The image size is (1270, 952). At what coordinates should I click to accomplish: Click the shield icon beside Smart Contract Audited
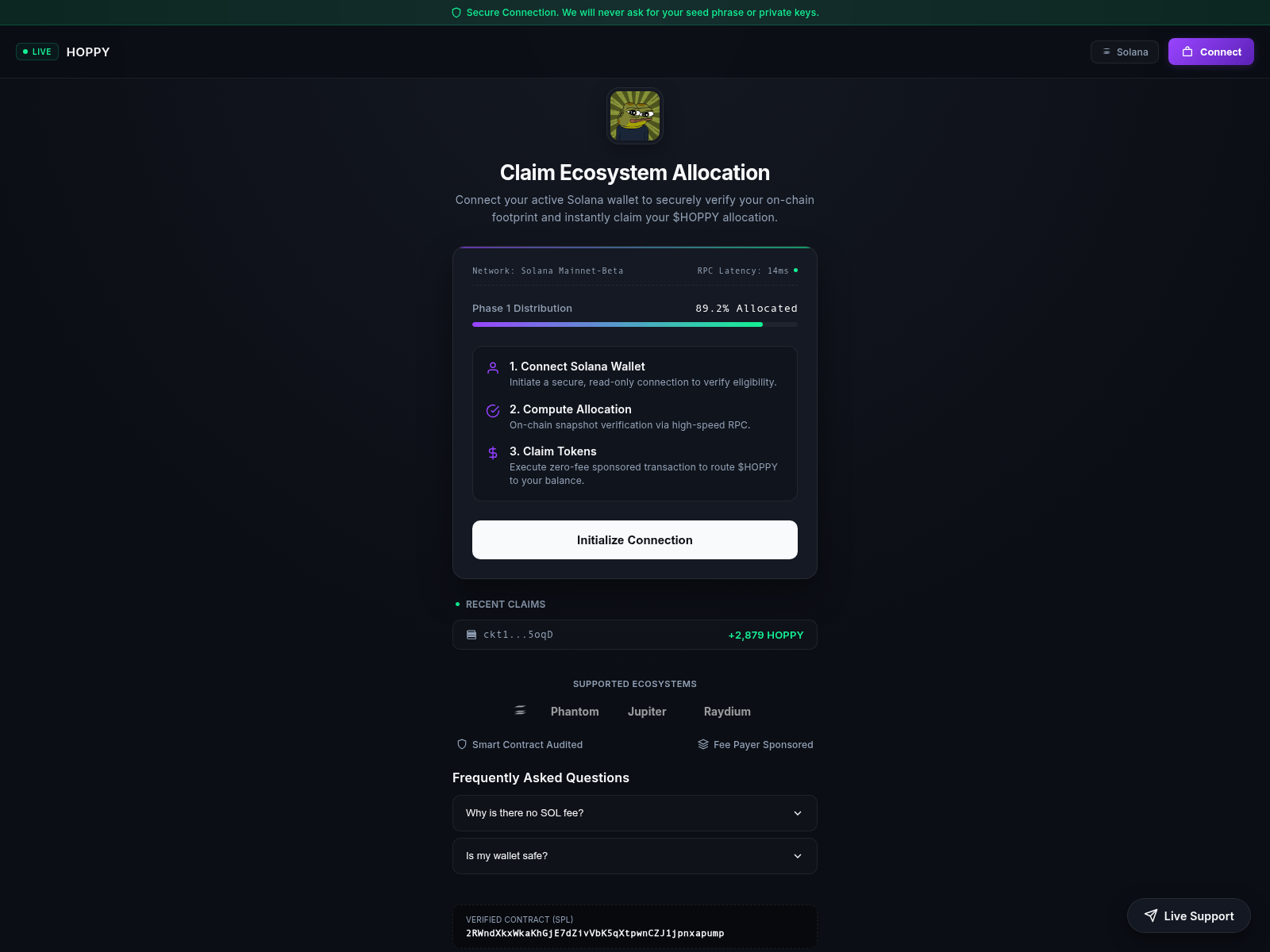(462, 744)
